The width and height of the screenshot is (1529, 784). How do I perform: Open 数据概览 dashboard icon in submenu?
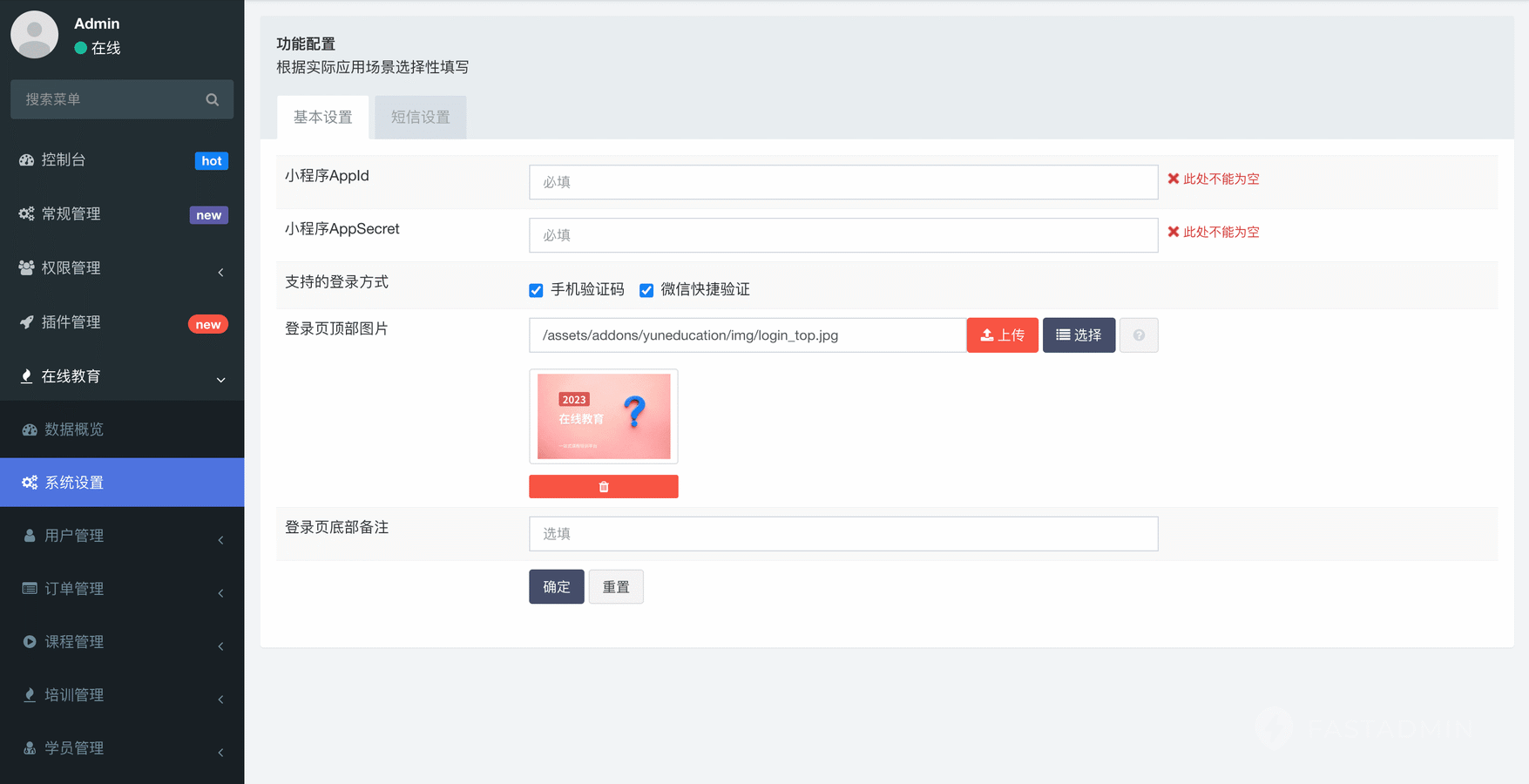click(x=30, y=429)
